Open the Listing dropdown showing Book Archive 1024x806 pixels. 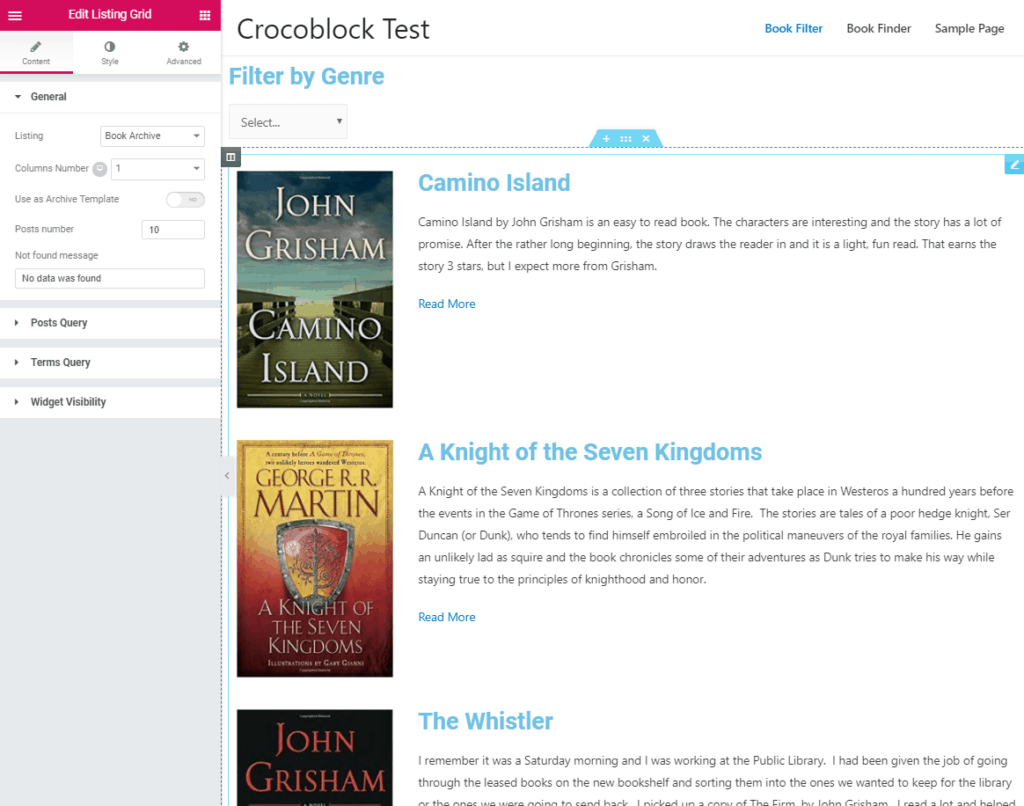point(152,135)
